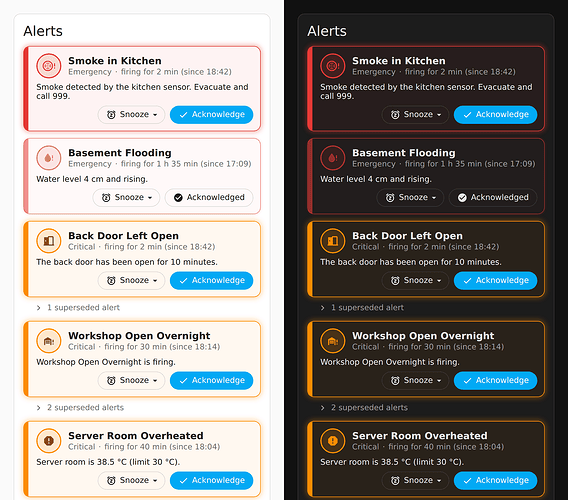Image resolution: width=568 pixels, height=500 pixels.
Task: Expand '2 superseded alerts' in dark panel
Action: point(364,408)
